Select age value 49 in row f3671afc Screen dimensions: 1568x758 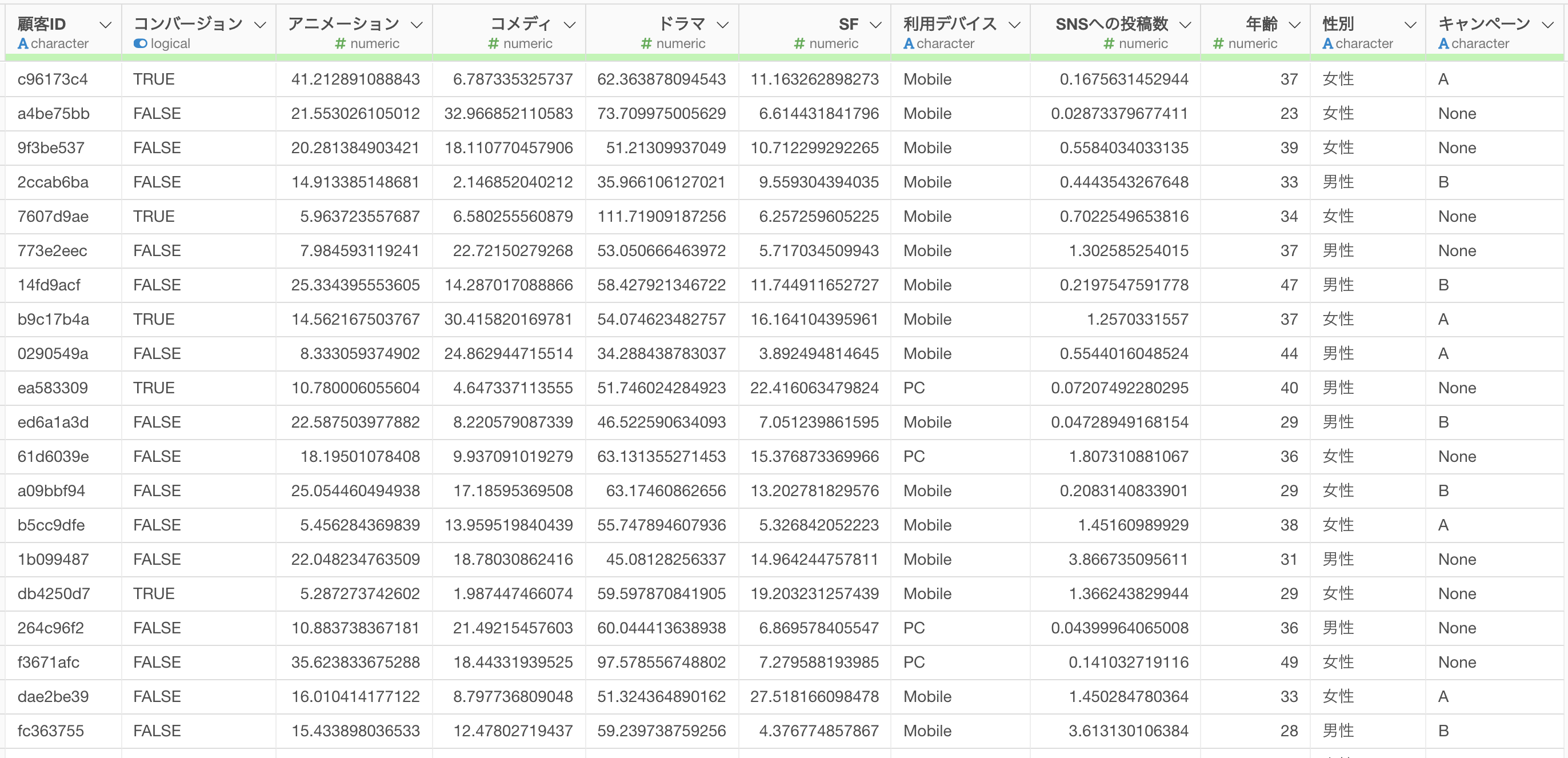(1289, 663)
